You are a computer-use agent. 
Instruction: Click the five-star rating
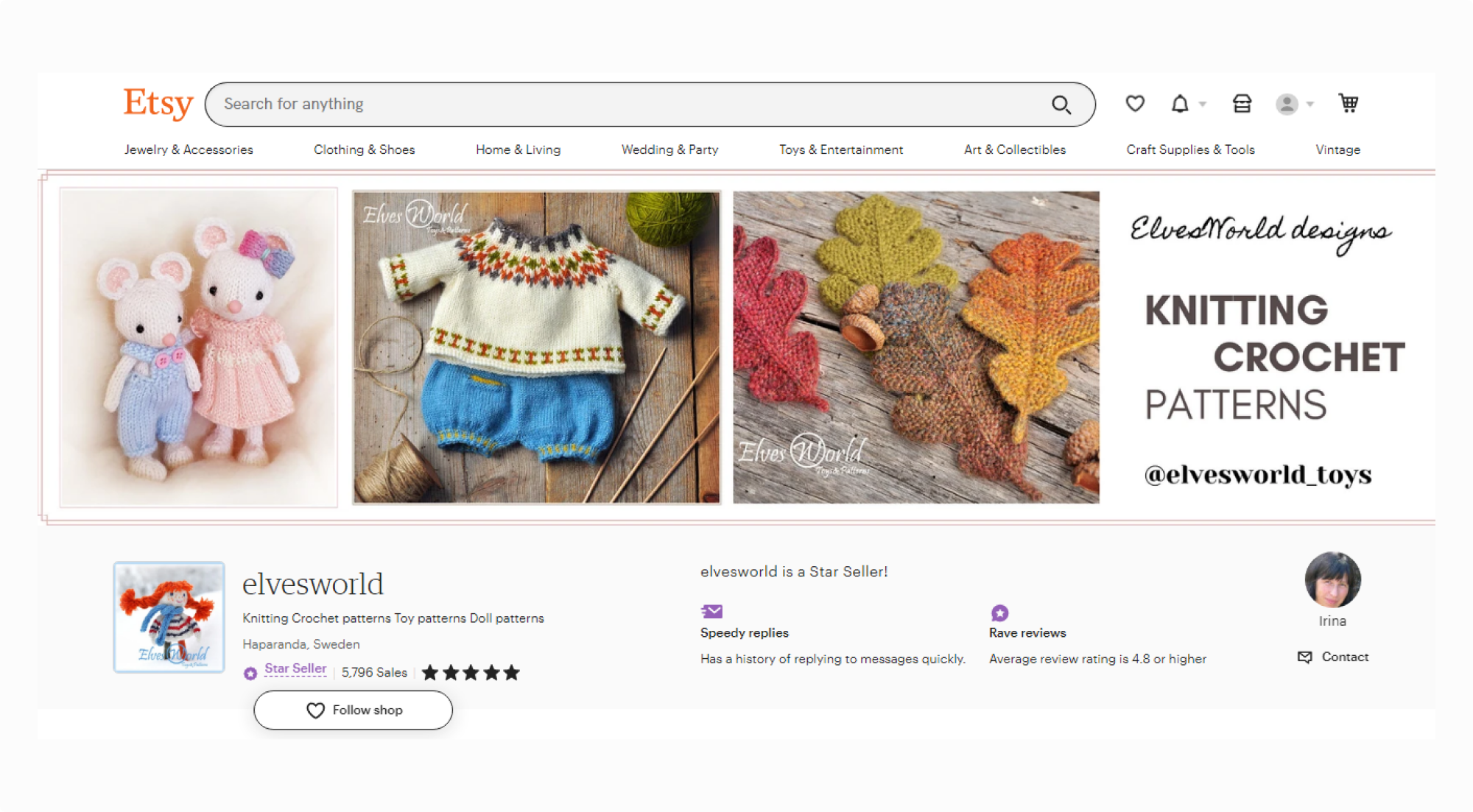471,672
